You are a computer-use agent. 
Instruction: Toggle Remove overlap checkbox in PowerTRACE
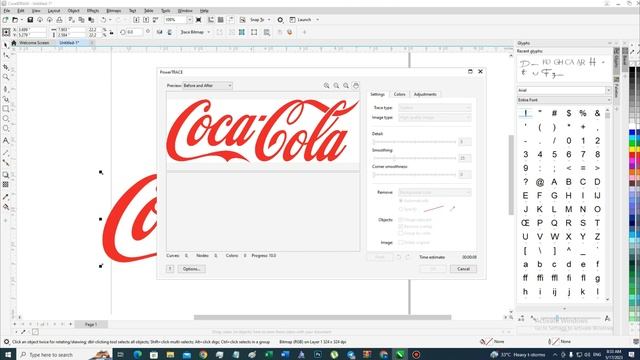click(401, 227)
